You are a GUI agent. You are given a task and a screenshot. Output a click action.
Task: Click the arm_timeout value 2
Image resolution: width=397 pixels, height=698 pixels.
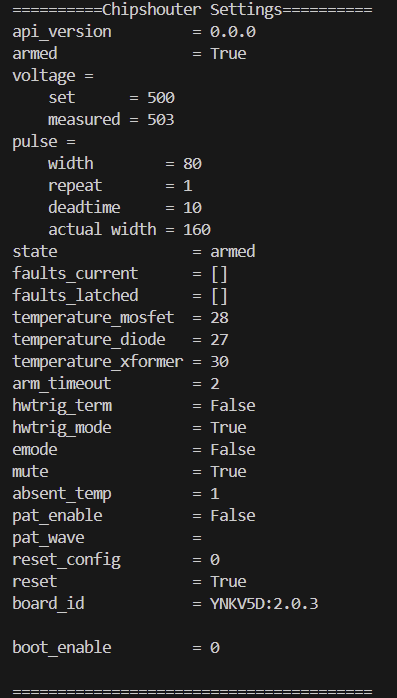tap(215, 384)
